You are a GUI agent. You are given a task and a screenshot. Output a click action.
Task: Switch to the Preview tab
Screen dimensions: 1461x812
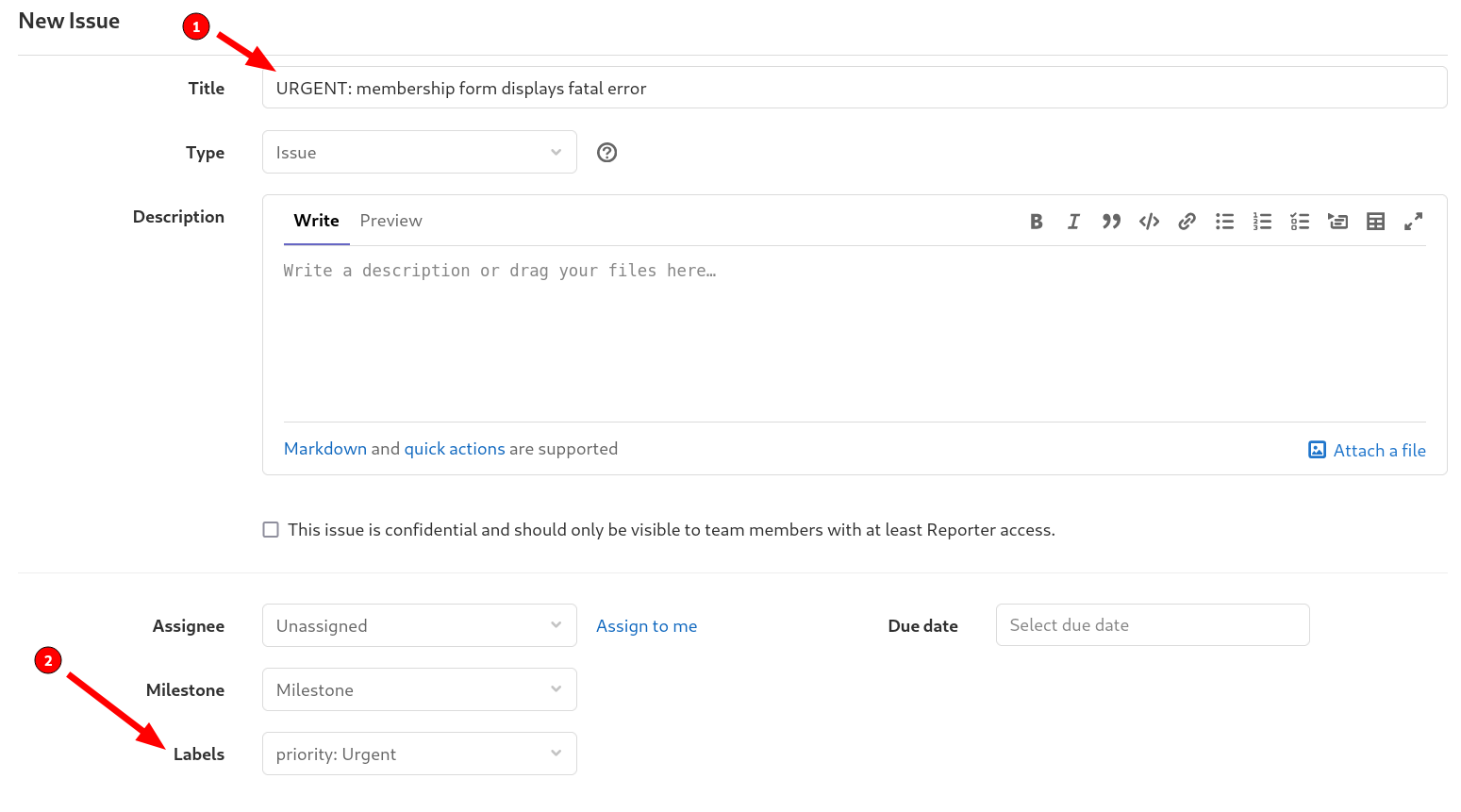pyautogui.click(x=390, y=221)
